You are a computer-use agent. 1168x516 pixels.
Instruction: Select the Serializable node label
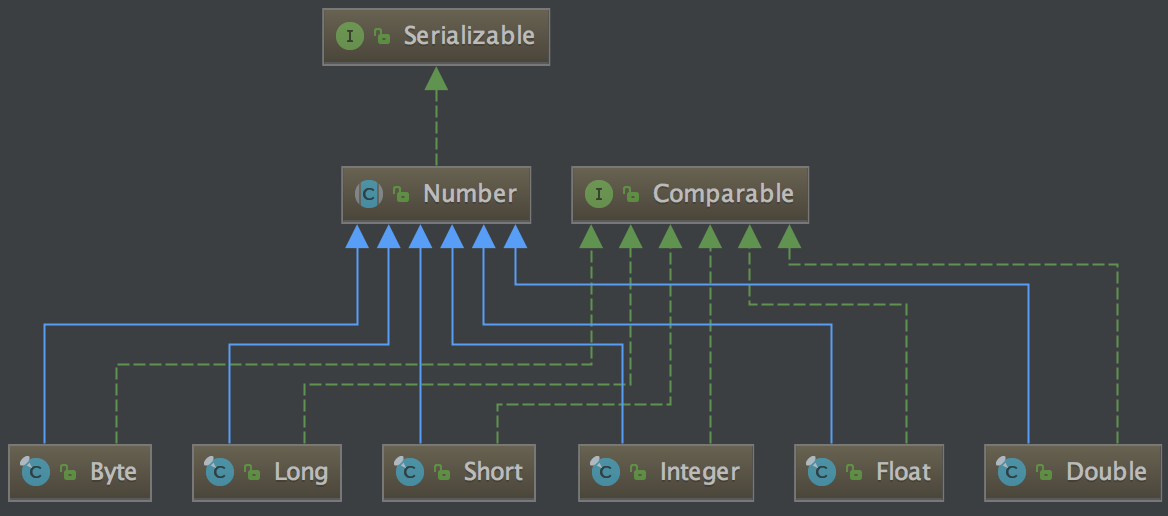coord(469,37)
